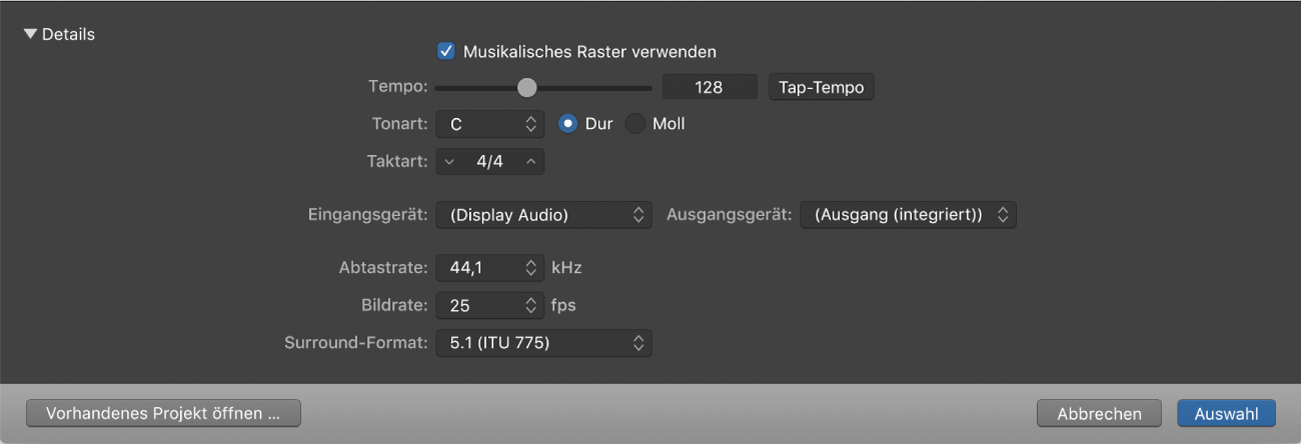Open the Abtastrate sample rate dropdown
Screen dimensions: 1301x444
coord(490,268)
